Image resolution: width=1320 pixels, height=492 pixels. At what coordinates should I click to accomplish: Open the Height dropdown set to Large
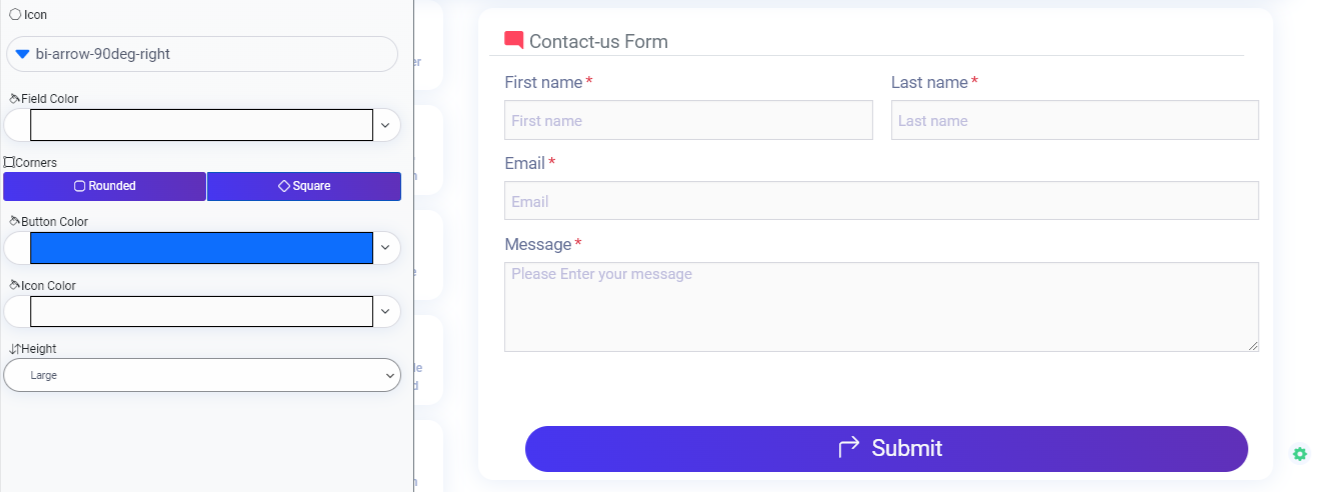[x=202, y=375]
